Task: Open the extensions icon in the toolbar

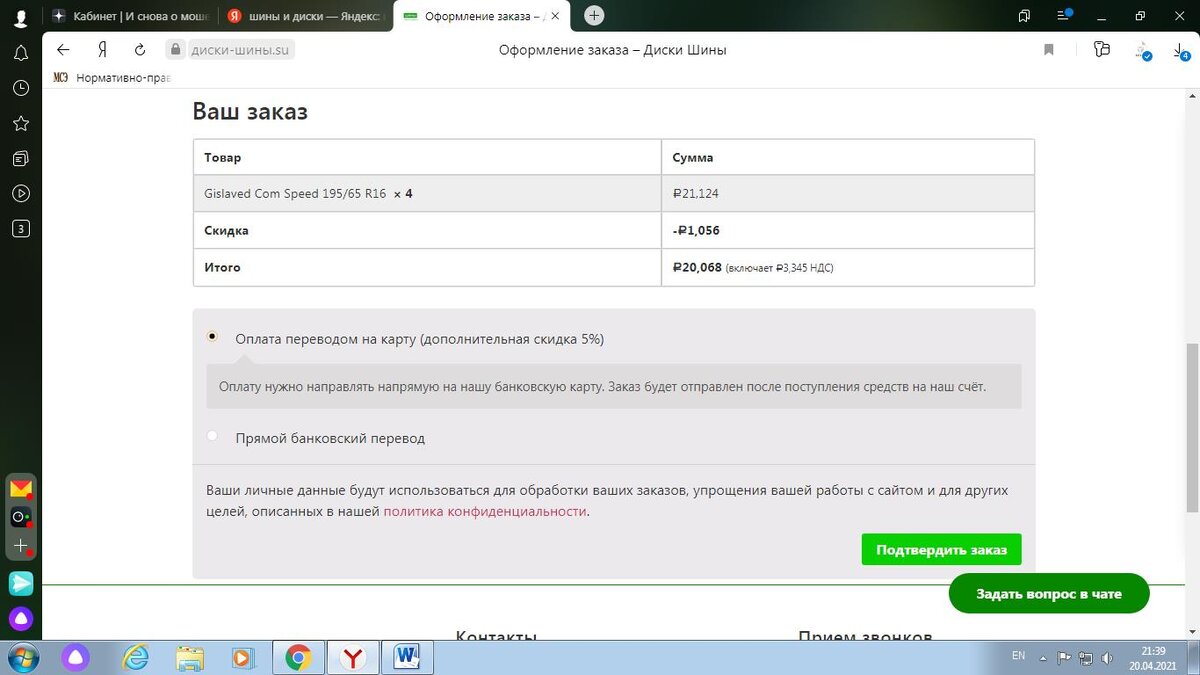Action: (1102, 49)
